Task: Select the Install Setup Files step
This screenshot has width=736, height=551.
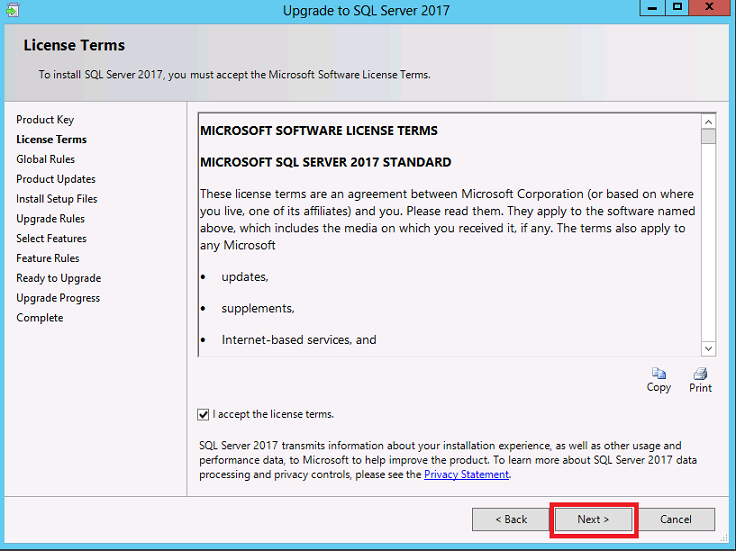Action: pos(57,199)
